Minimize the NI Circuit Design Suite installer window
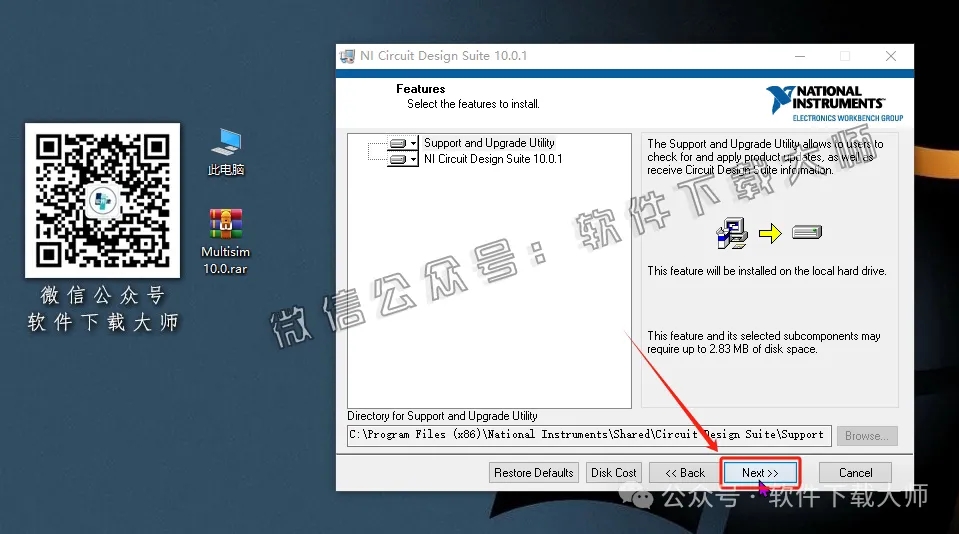The image size is (959, 534). [x=800, y=56]
